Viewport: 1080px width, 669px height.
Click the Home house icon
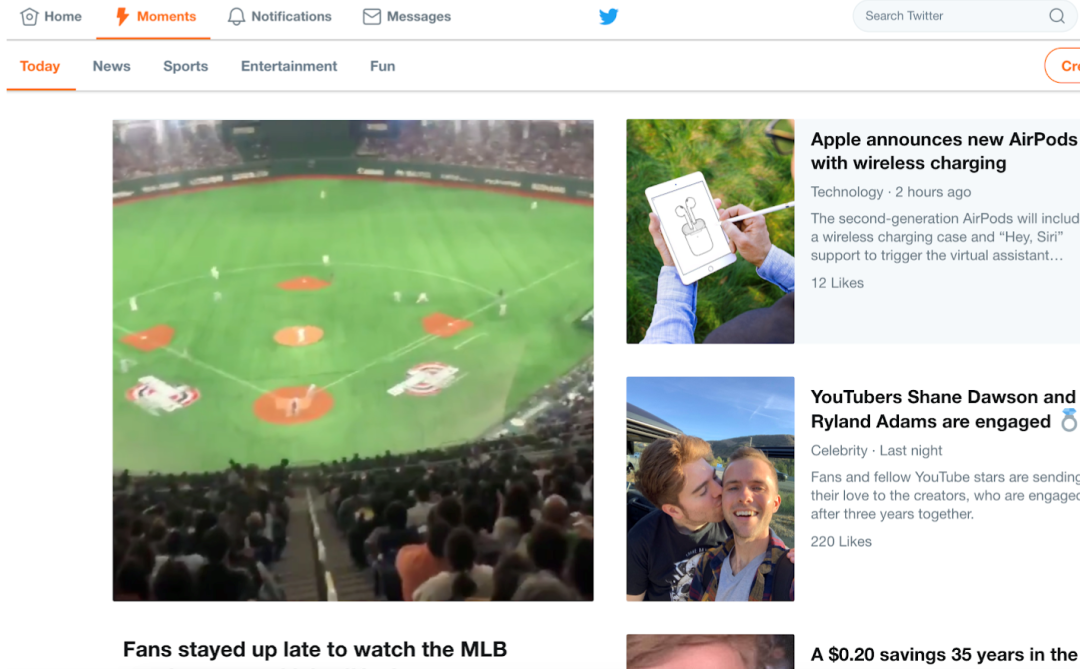(x=29, y=17)
